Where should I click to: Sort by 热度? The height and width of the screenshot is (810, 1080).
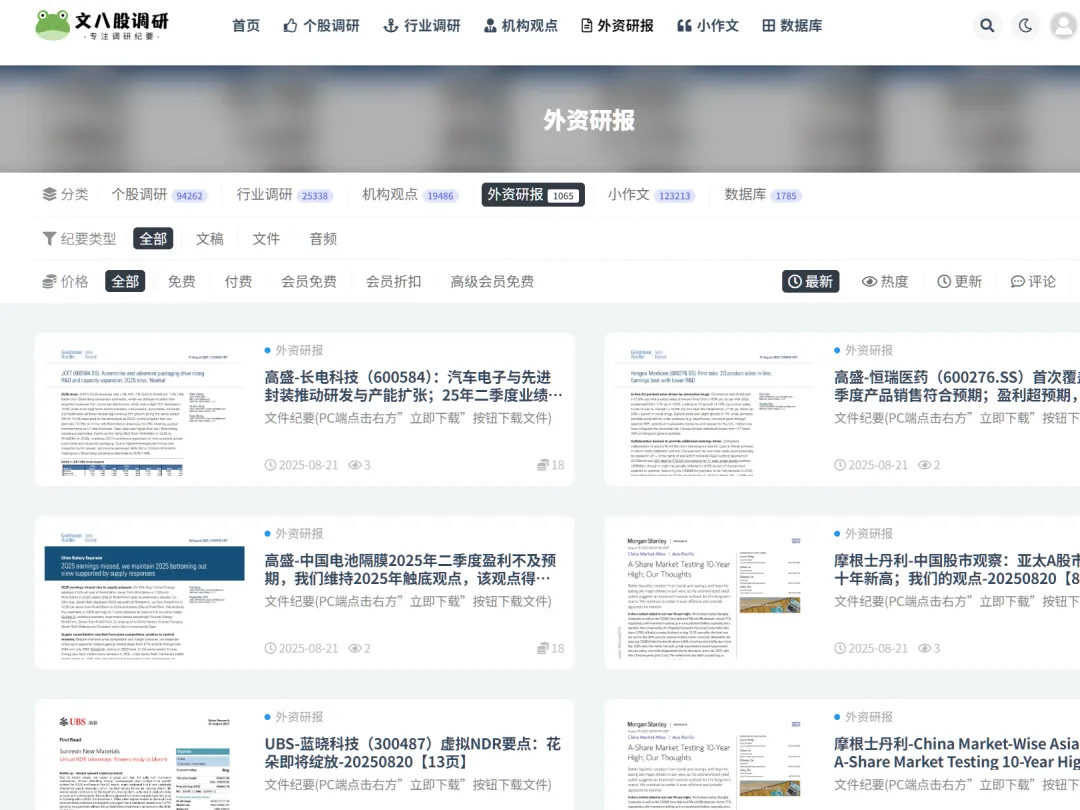coord(885,281)
